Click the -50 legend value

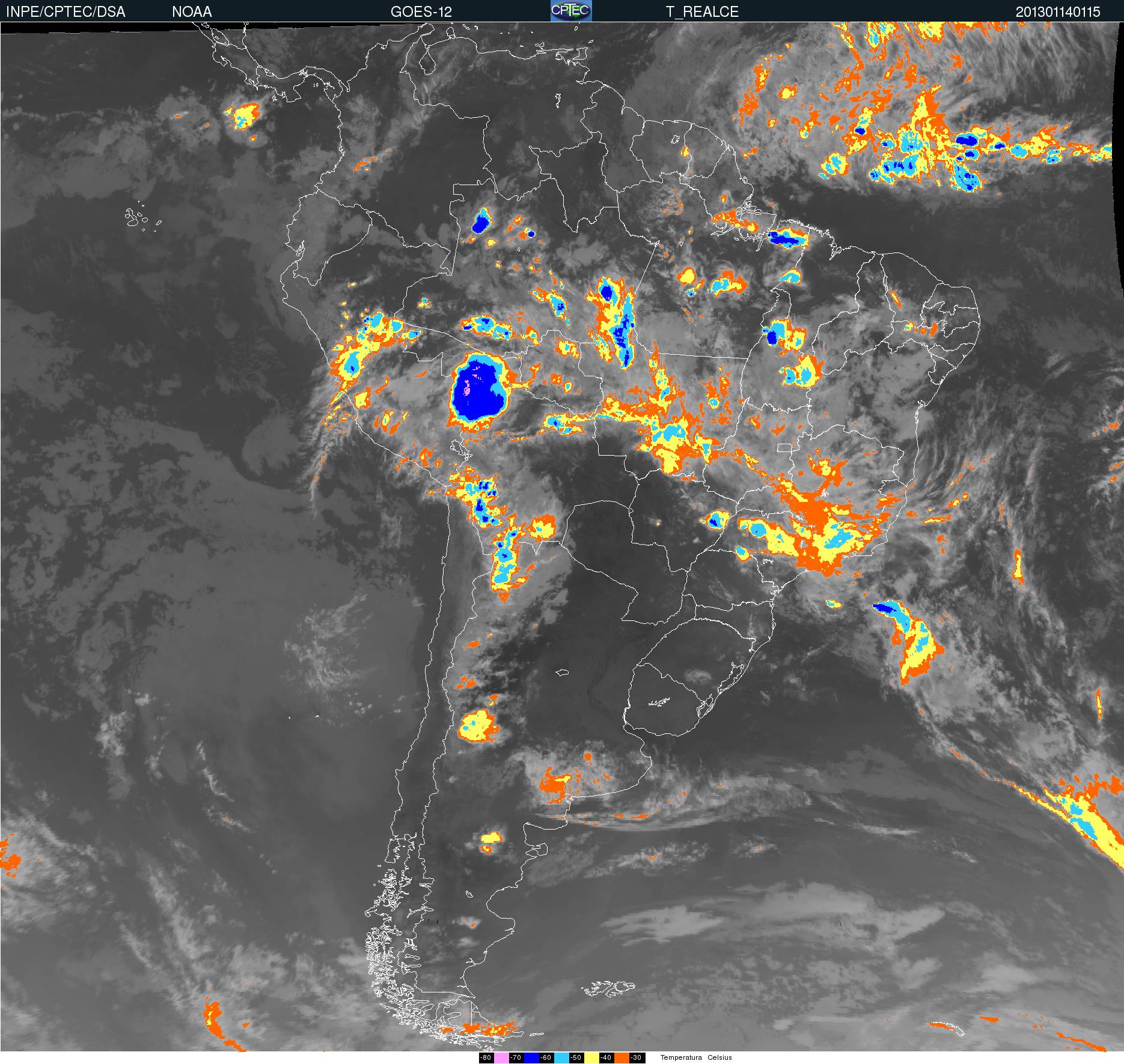click(x=576, y=1057)
